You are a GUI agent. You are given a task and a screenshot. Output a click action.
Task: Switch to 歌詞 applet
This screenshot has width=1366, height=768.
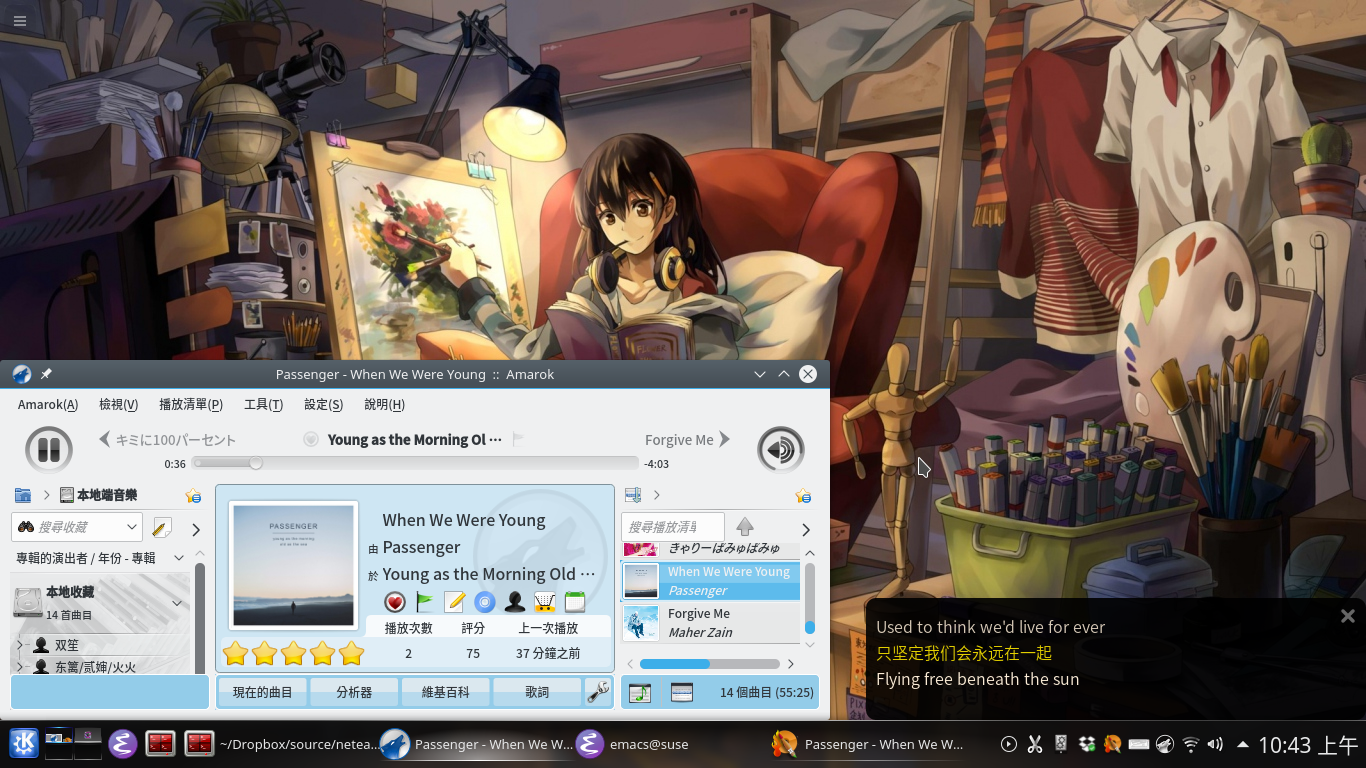pyautogui.click(x=537, y=692)
